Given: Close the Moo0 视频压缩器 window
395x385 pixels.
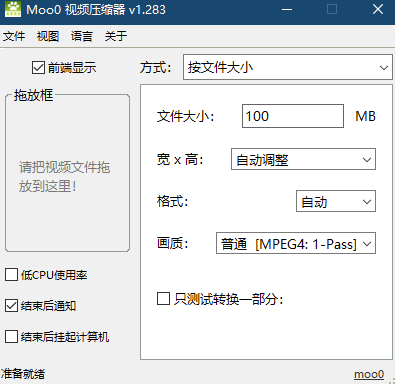Looking at the screenshot, I should tap(378, 9).
